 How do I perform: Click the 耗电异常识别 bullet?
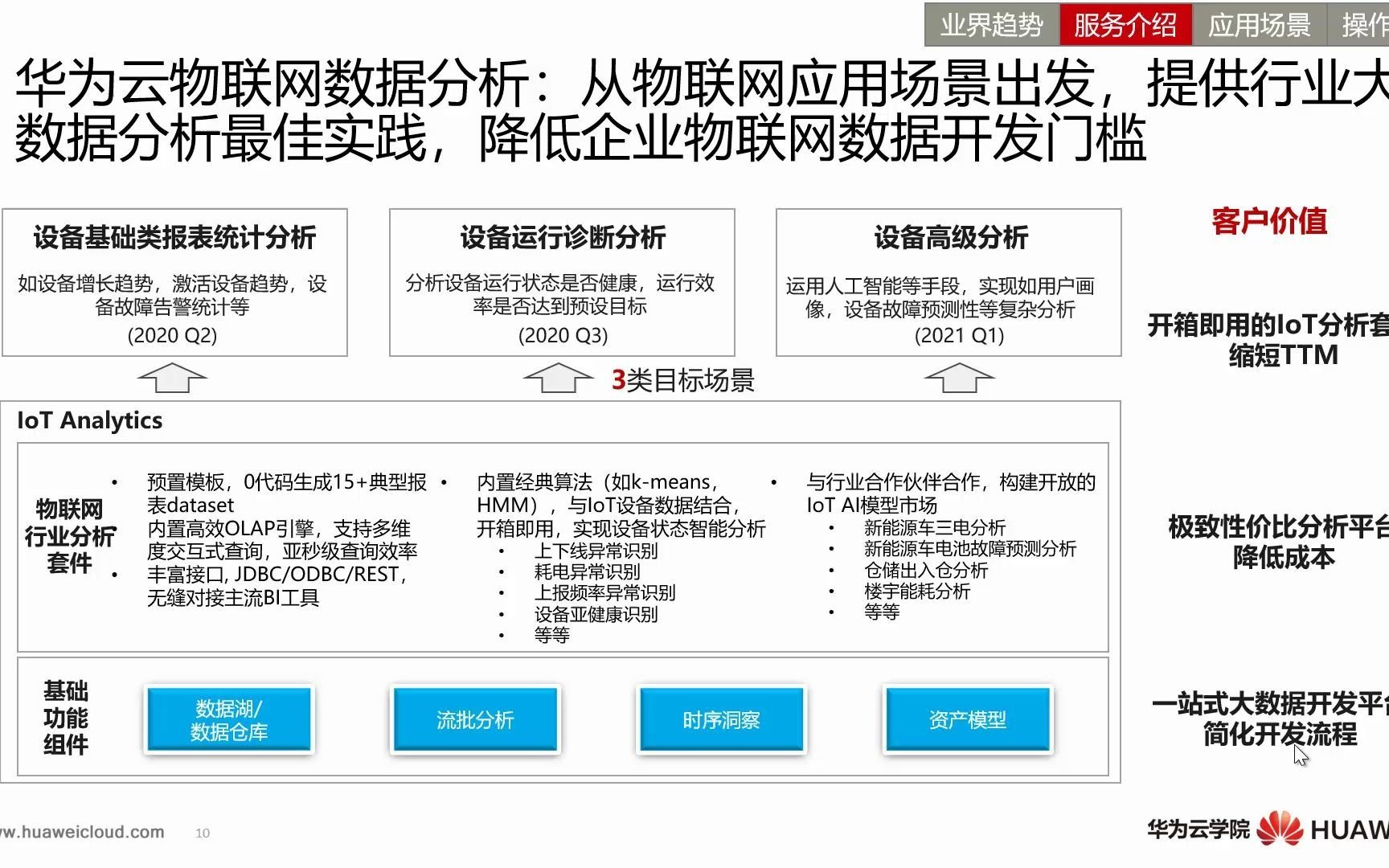pyautogui.click(x=587, y=571)
